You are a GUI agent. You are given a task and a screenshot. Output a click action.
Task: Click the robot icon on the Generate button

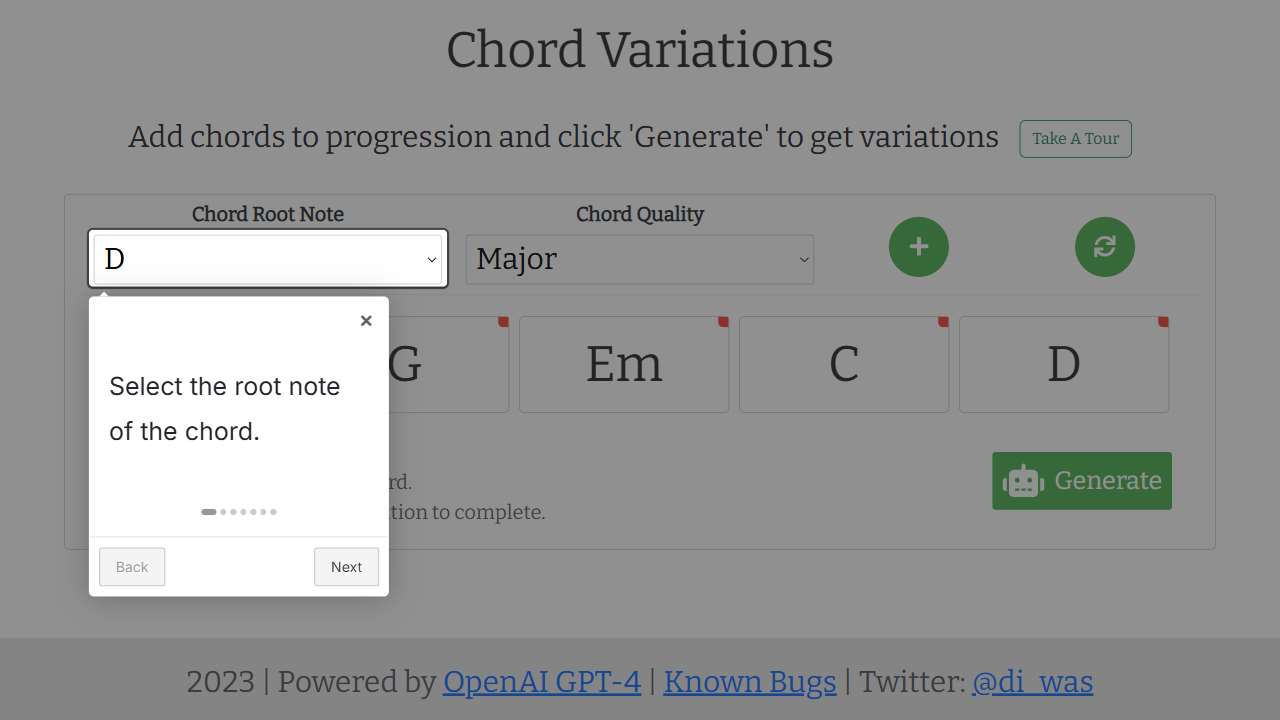point(1023,481)
